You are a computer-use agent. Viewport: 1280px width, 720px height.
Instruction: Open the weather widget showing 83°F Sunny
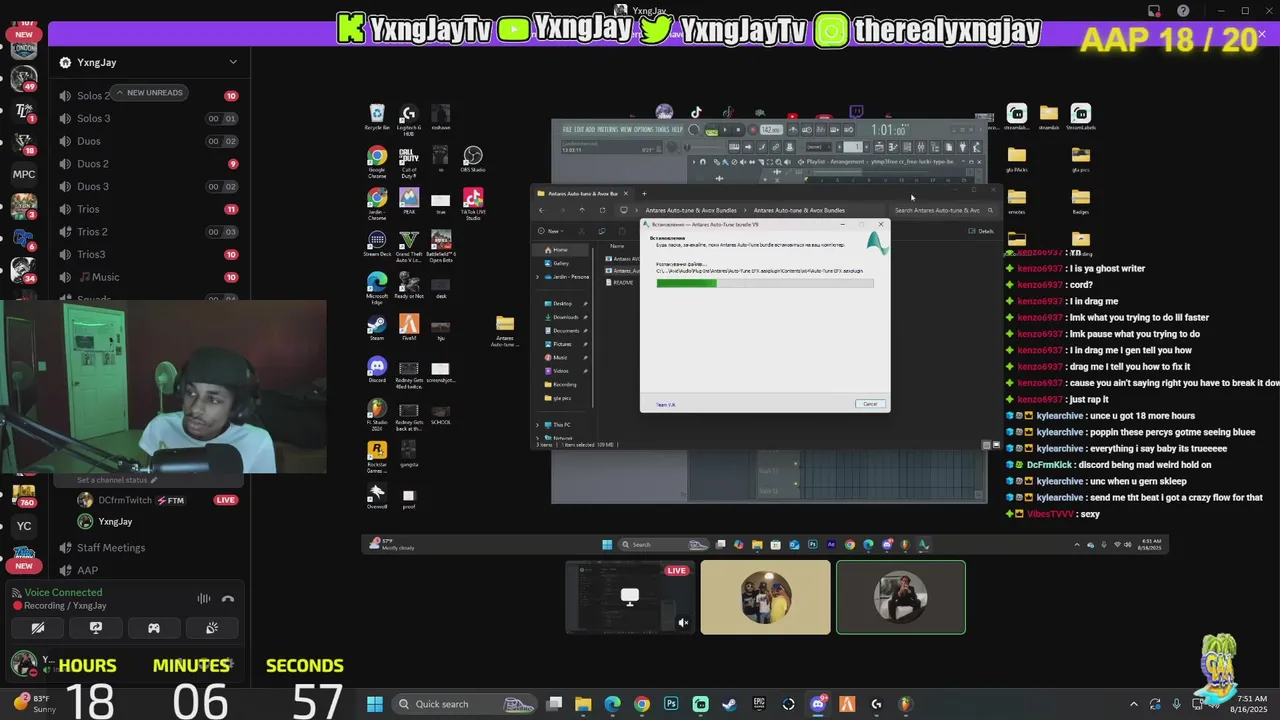click(32, 704)
